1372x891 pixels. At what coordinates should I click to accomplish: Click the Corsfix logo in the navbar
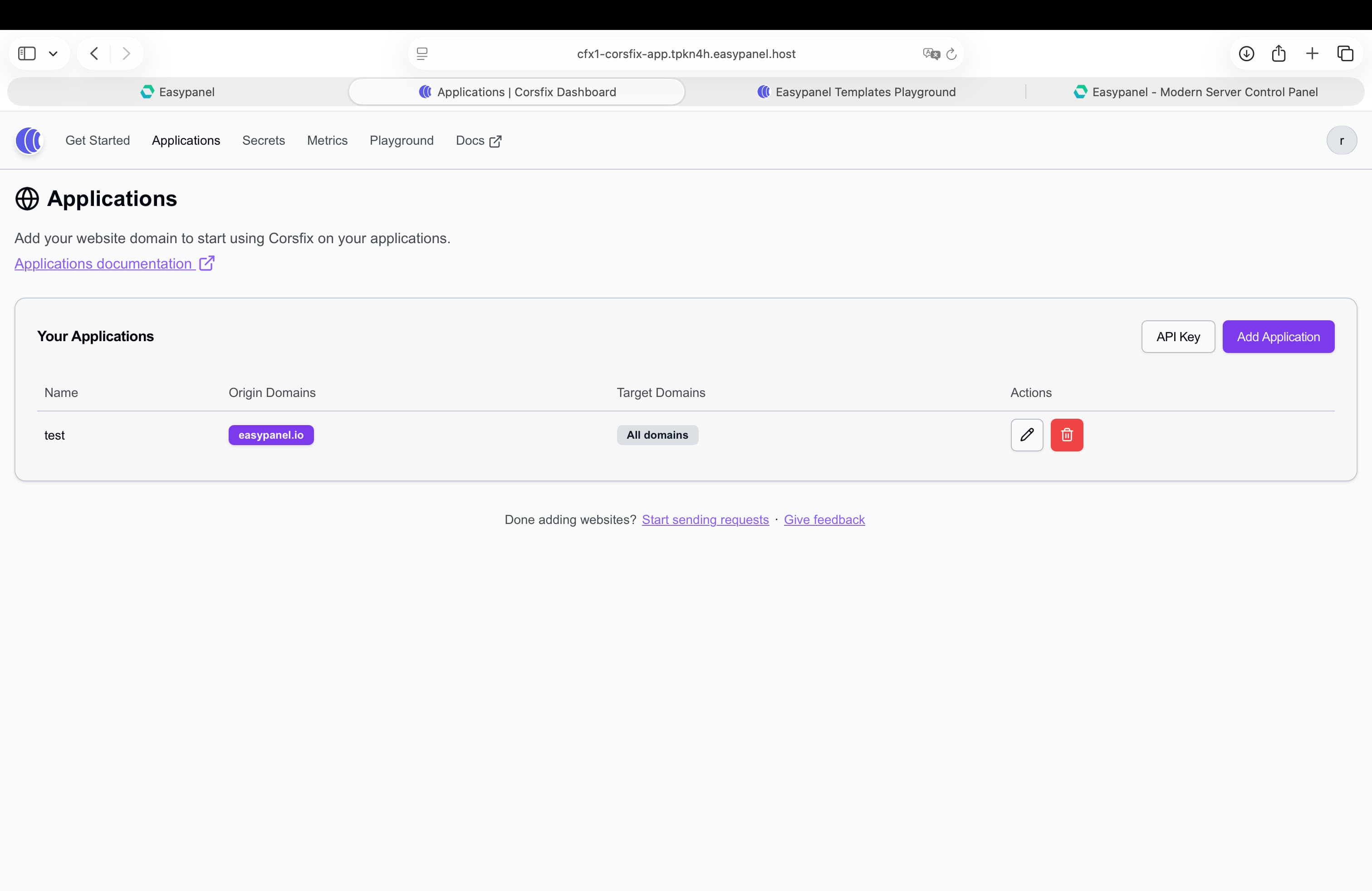tap(28, 141)
